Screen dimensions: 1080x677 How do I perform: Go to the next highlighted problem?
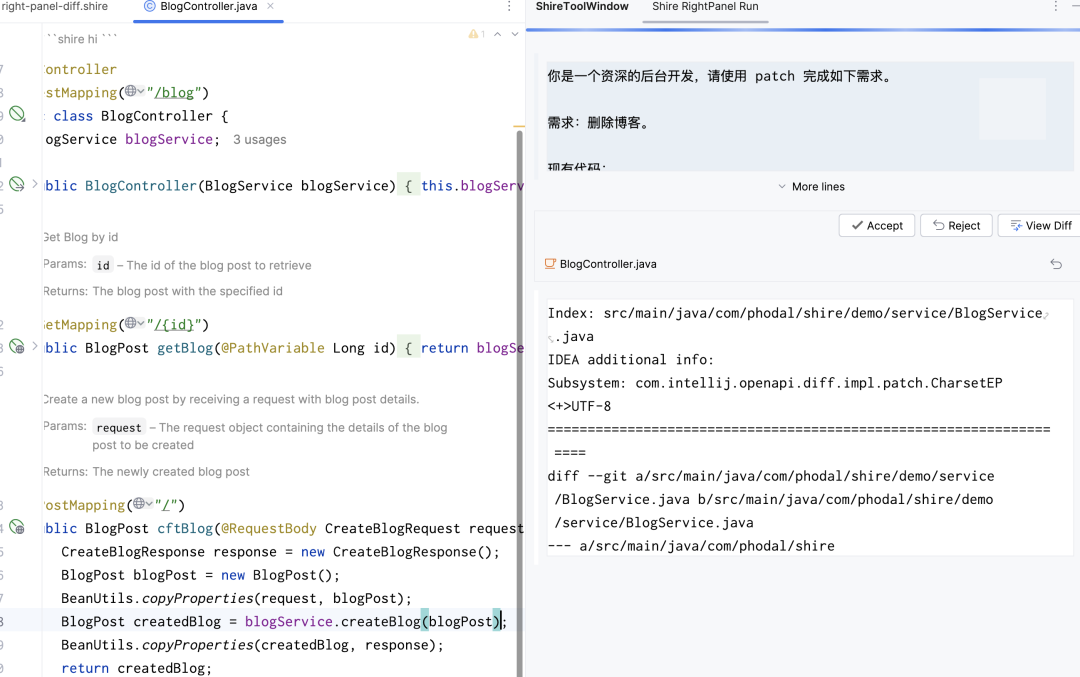pos(515,34)
